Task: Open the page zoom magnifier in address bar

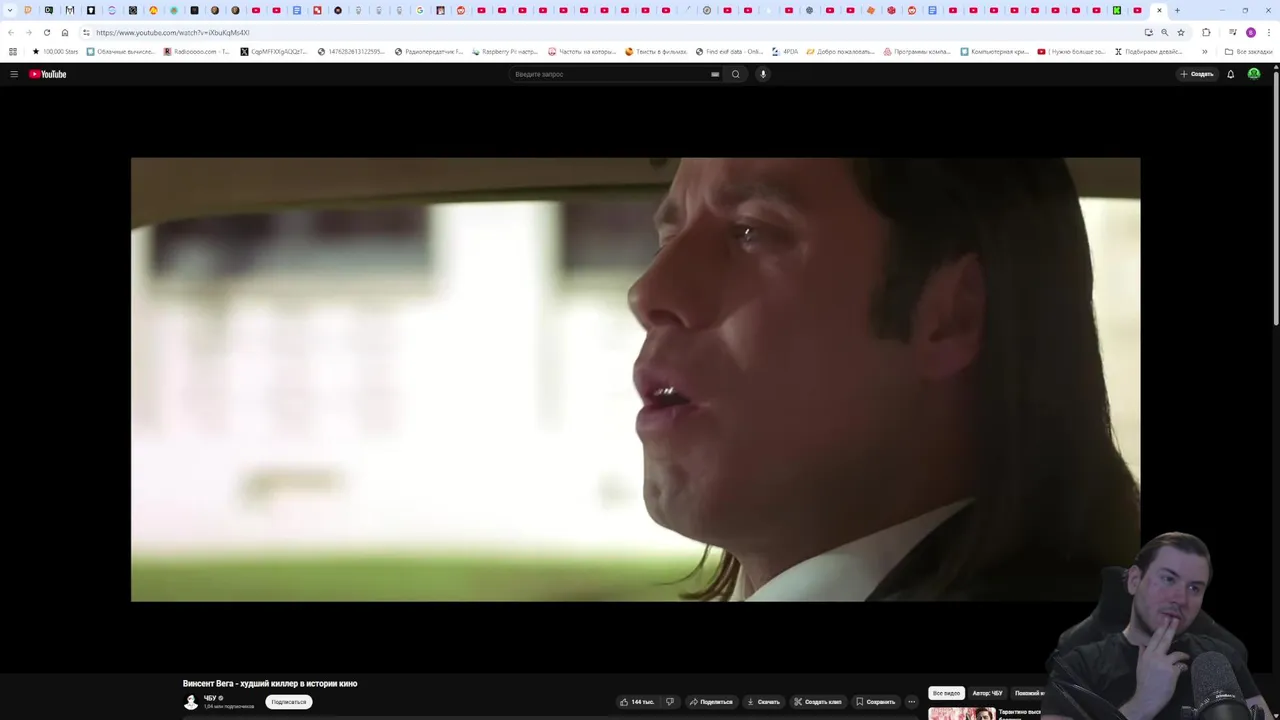Action: point(1164,32)
